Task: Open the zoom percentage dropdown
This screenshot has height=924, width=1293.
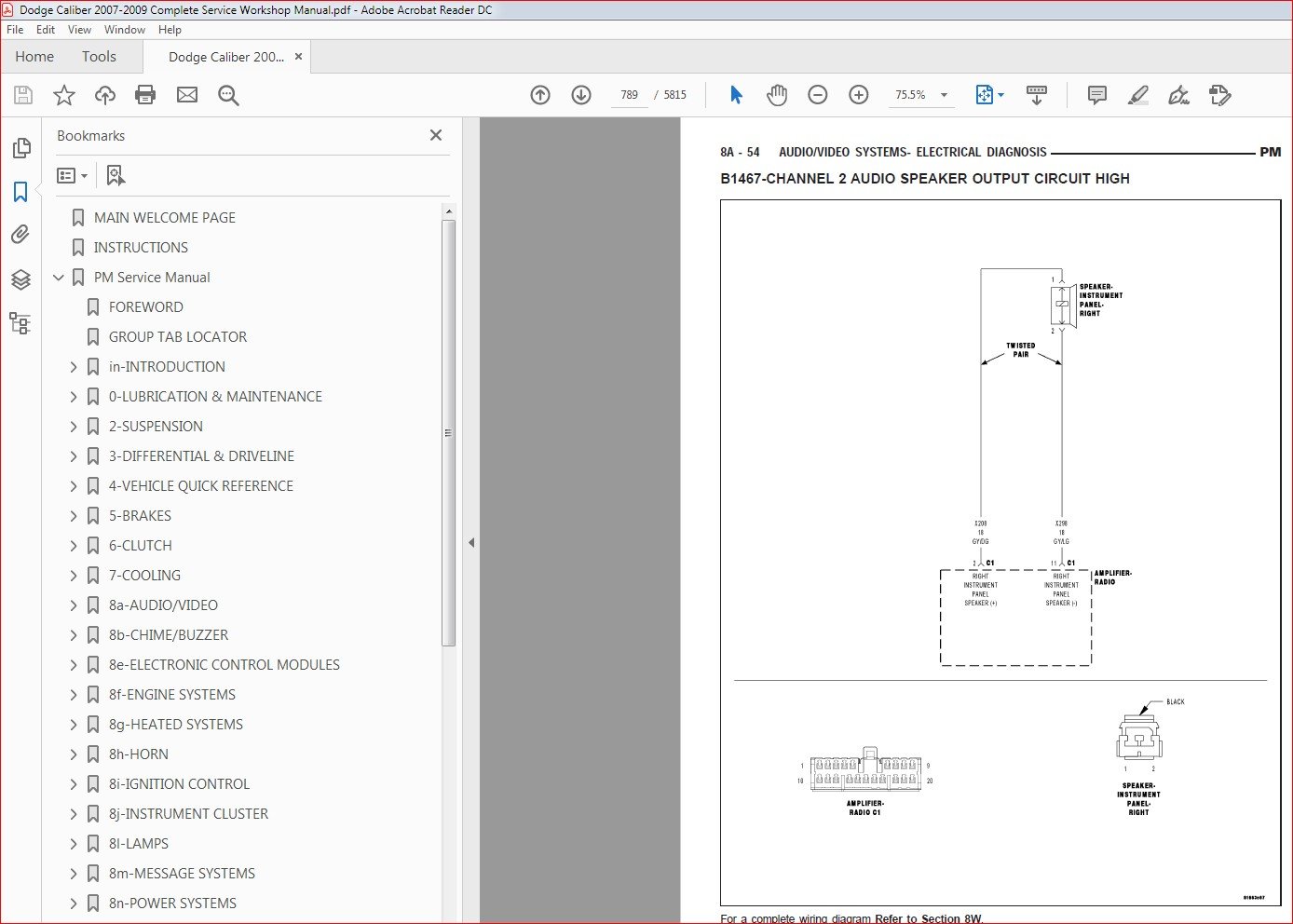Action: point(944,95)
